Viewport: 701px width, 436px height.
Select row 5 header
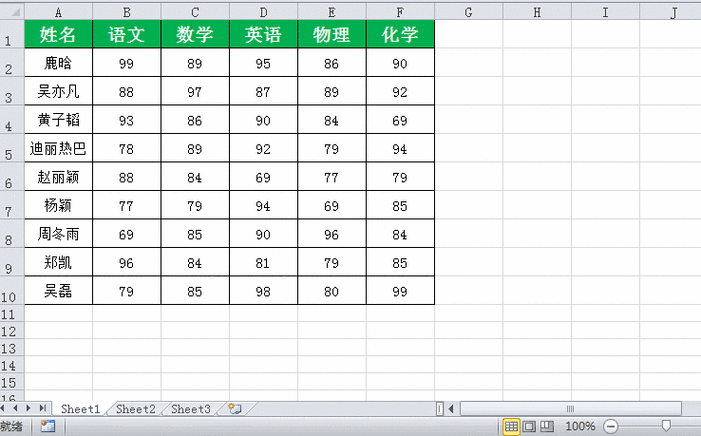pos(12,148)
